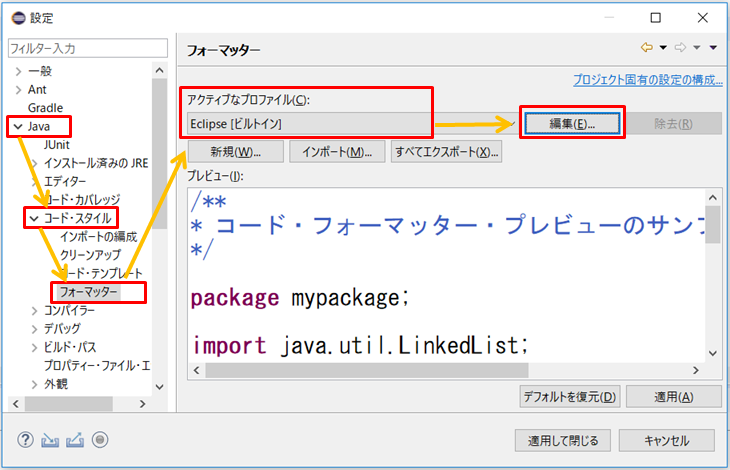
Task: Select クリーンアップ in the tree
Action: (90, 255)
